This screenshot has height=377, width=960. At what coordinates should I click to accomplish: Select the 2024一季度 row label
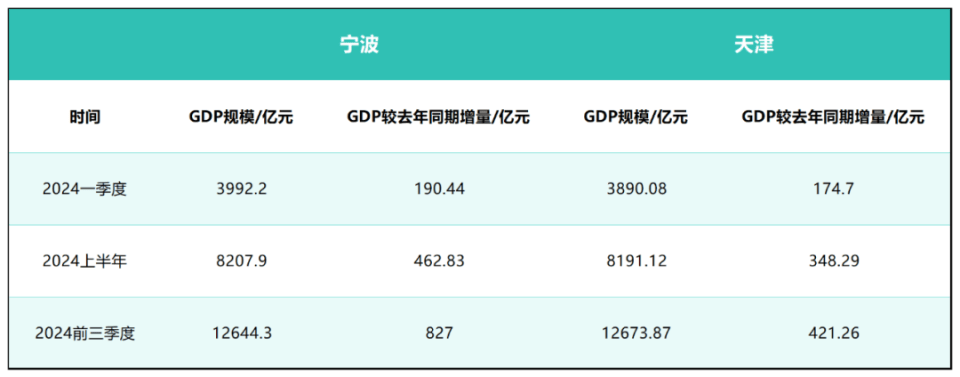[x=84, y=189]
